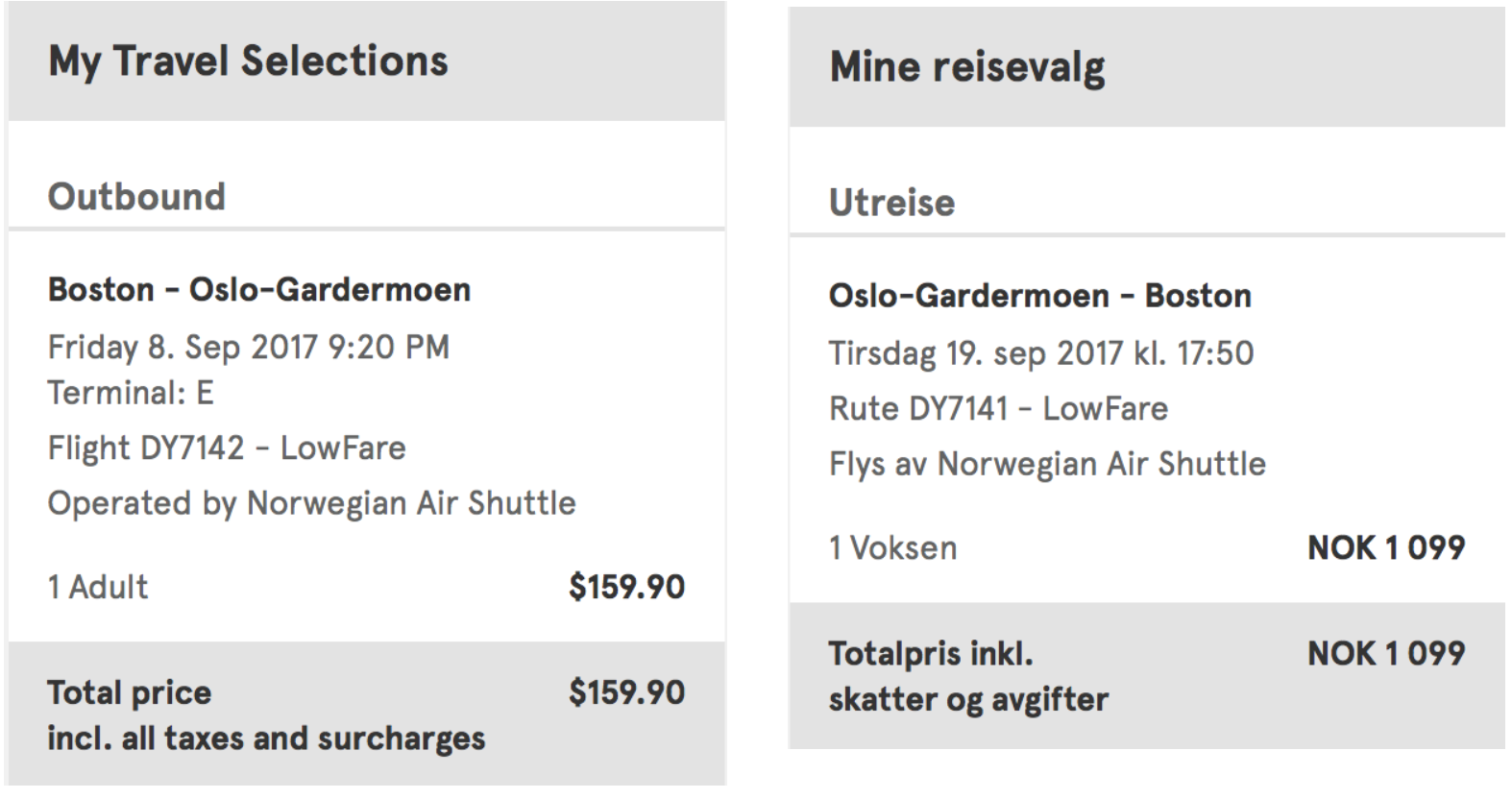Screen dimensions: 1512x799
Task: Select the Tirsdag 19. sep 2017 departure time
Action: (x=1041, y=353)
